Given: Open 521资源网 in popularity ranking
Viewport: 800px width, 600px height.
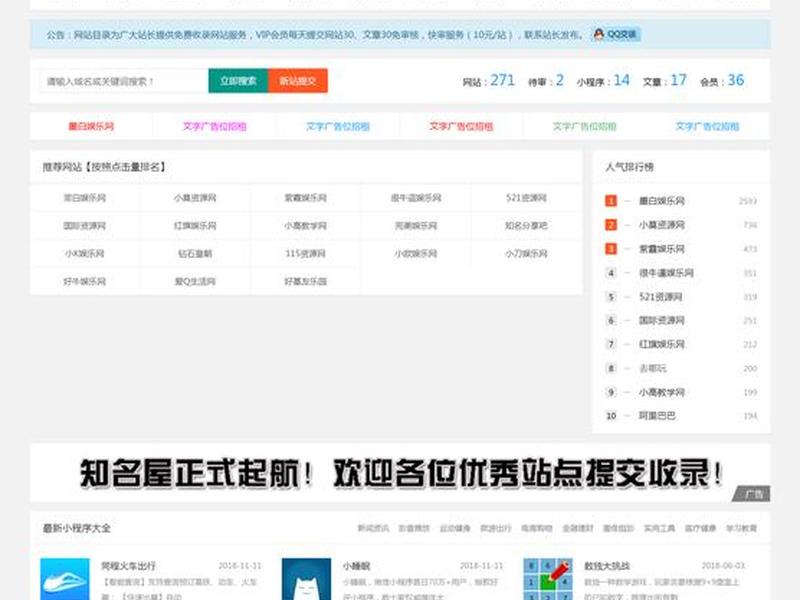Looking at the screenshot, I should tap(661, 296).
